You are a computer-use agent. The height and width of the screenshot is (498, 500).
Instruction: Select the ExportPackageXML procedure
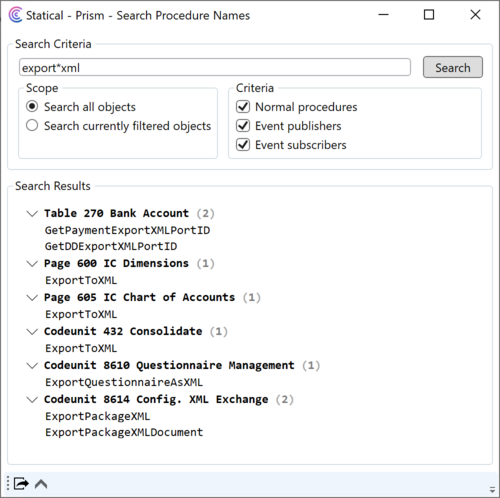(x=98, y=416)
